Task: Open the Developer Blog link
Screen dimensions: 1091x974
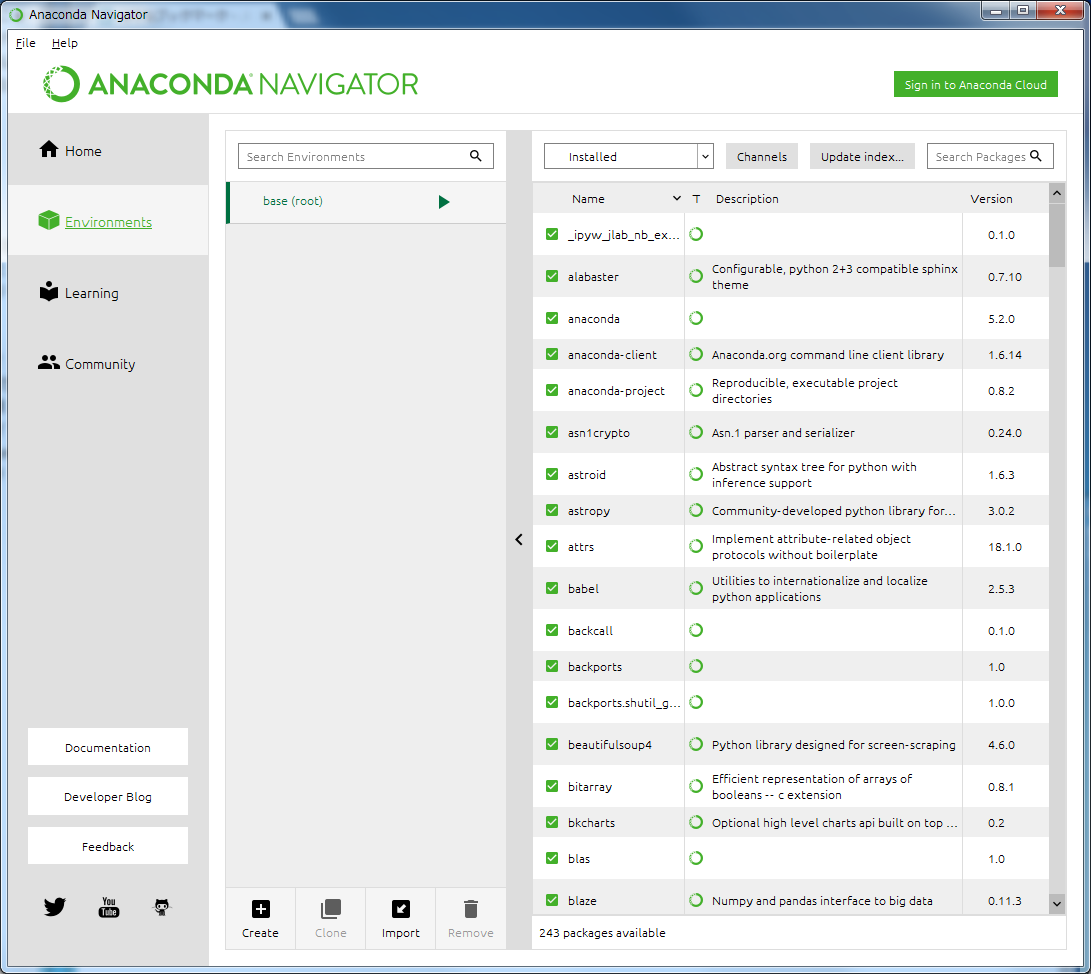Action: (x=108, y=797)
